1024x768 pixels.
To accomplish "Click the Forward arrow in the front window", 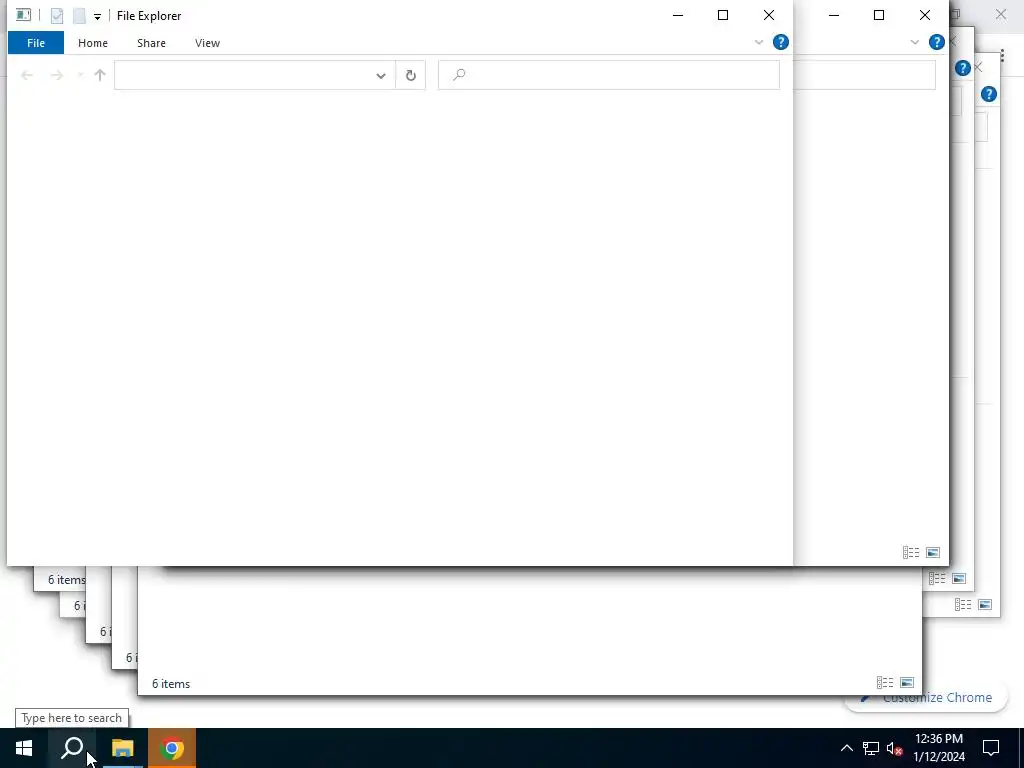I will tap(57, 75).
